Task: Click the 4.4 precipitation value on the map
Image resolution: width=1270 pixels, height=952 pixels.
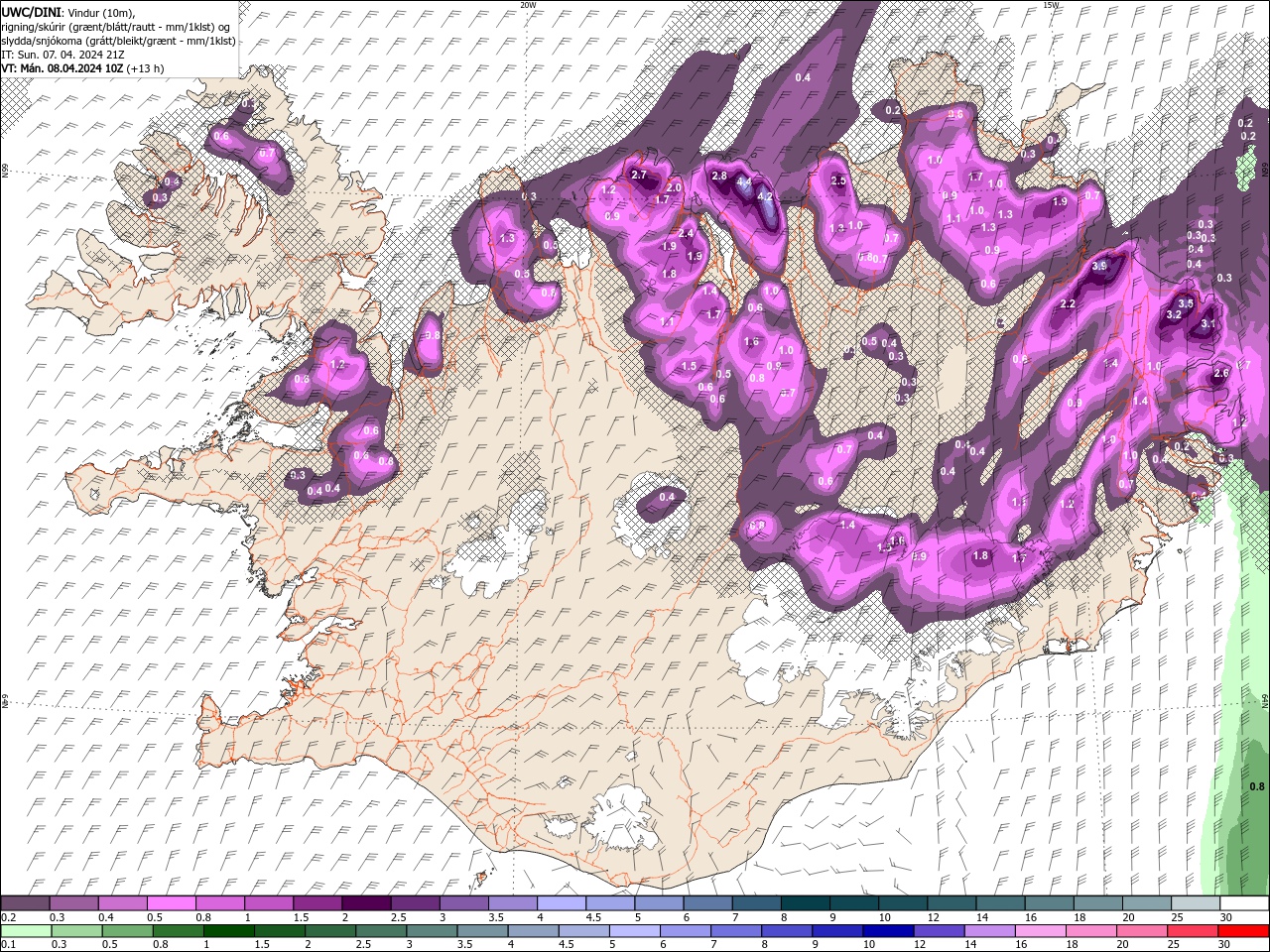Action: [743, 181]
